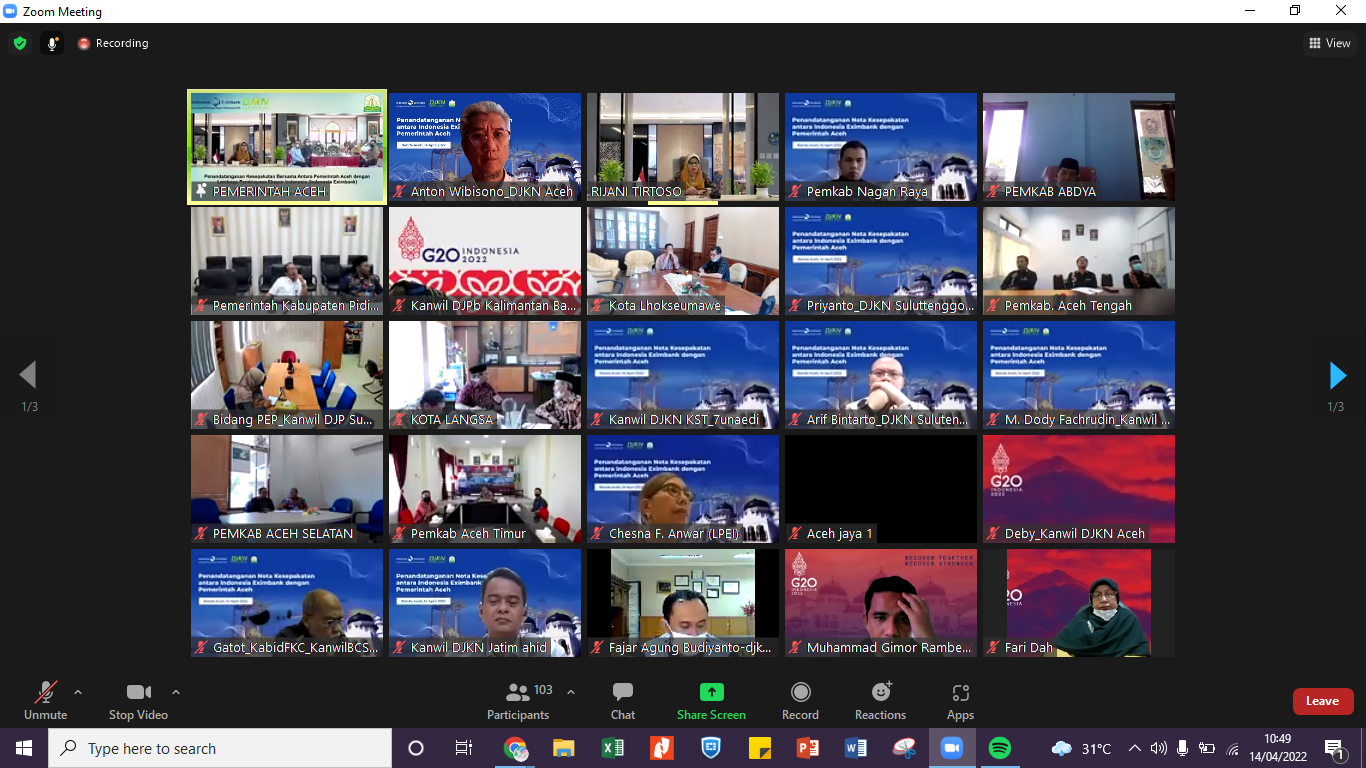The width and height of the screenshot is (1366, 768).
Task: Go to next gallery page
Action: click(1337, 376)
